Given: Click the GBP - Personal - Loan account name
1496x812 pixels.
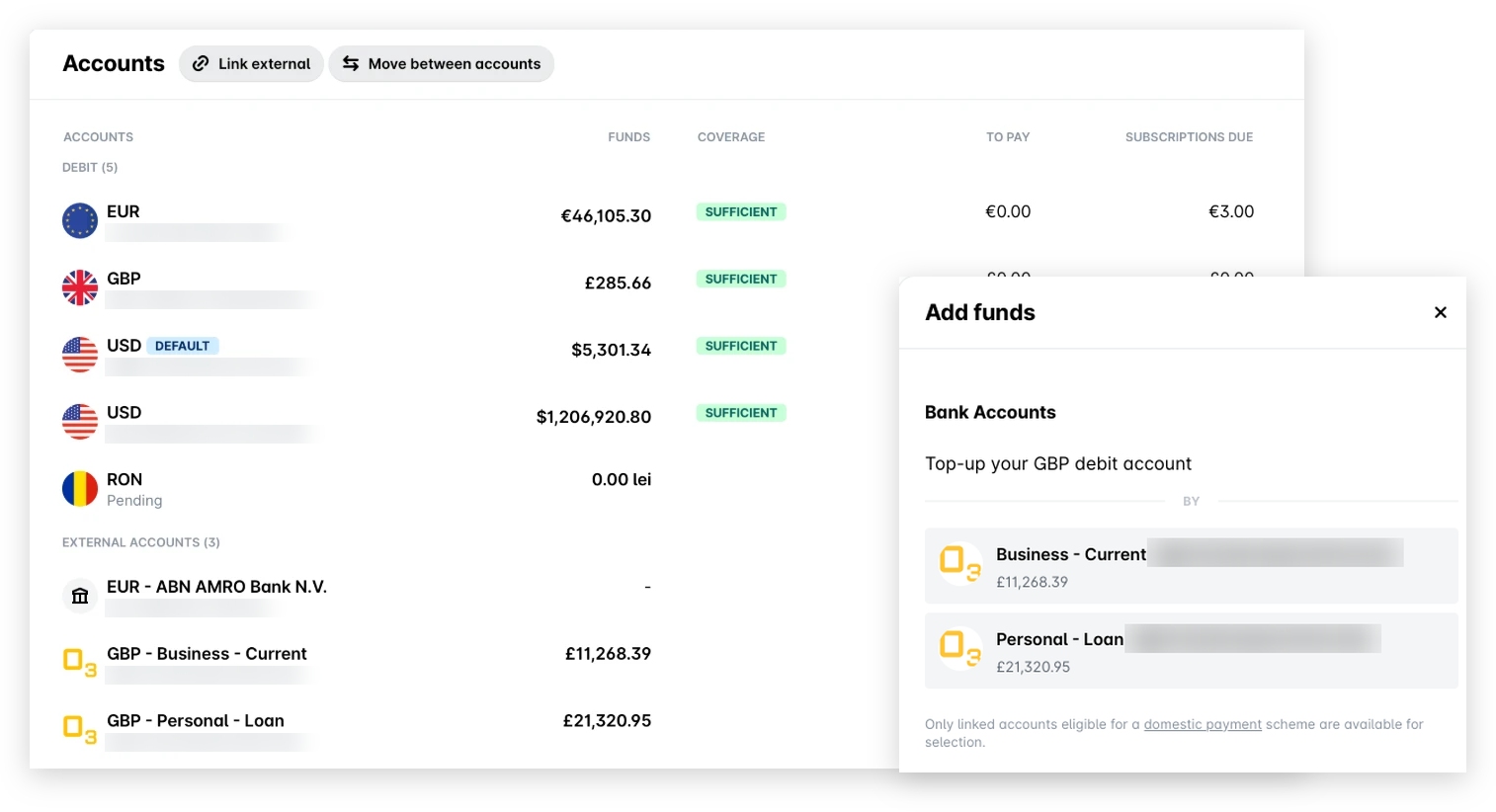Looking at the screenshot, I should click(196, 721).
